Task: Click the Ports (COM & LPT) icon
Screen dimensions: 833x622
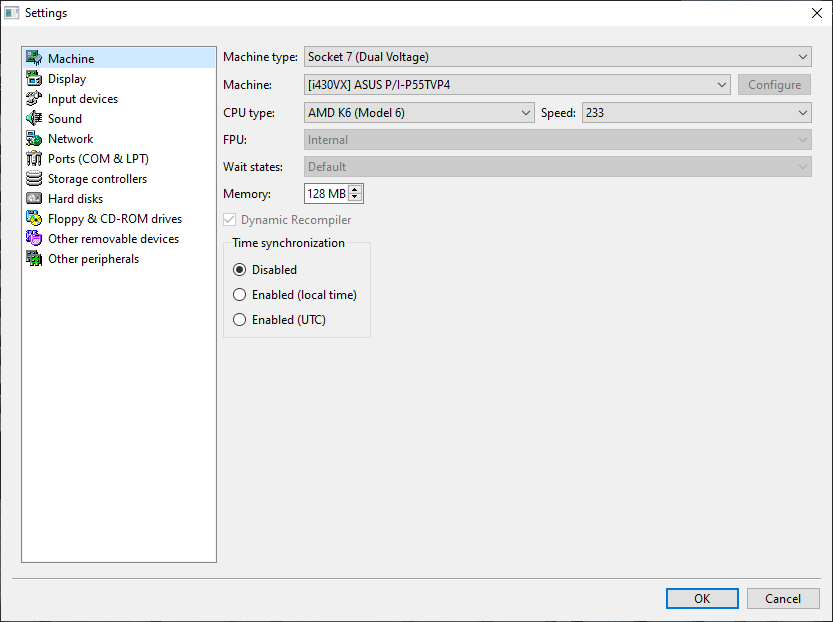Action: point(34,159)
